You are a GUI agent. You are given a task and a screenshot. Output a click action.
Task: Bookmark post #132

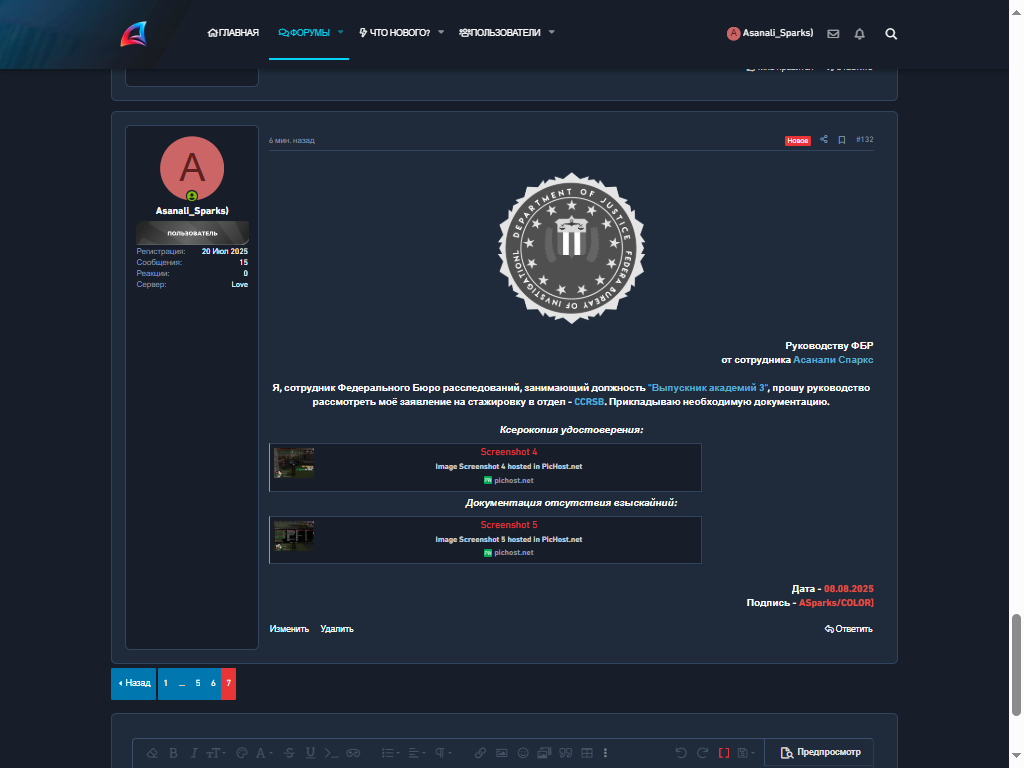(x=842, y=140)
